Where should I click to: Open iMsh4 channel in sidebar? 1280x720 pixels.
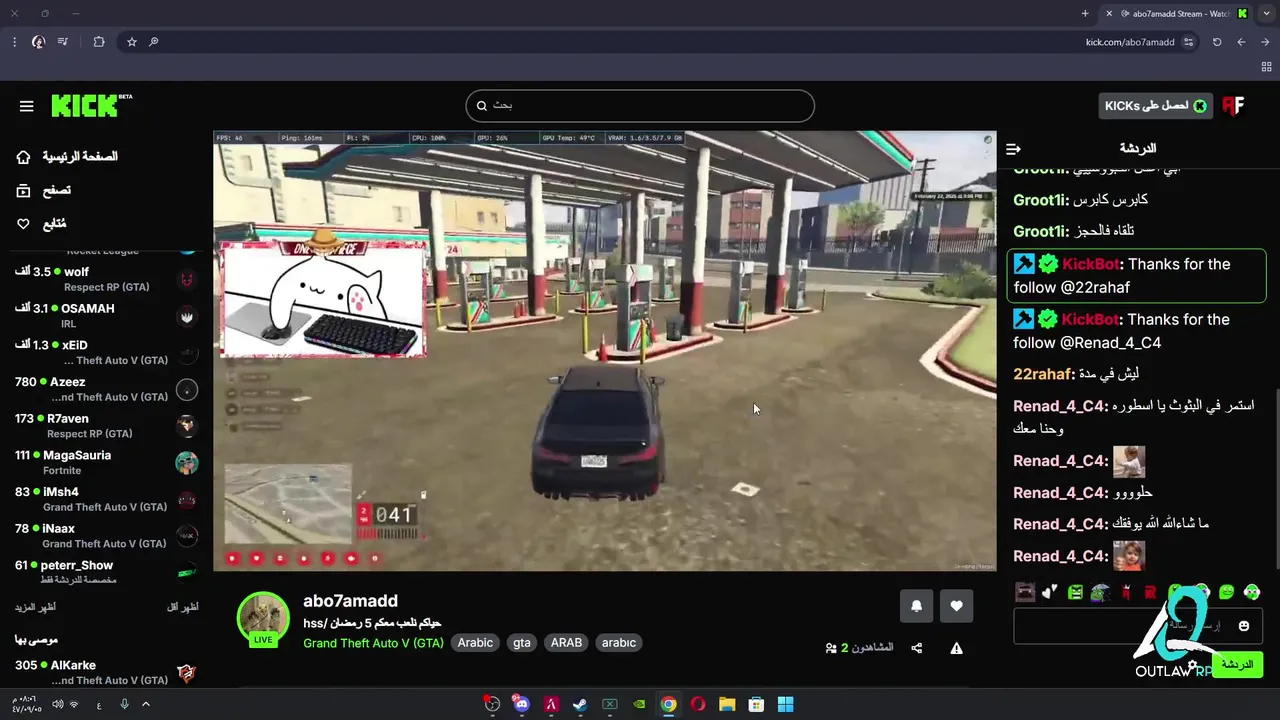105,499
